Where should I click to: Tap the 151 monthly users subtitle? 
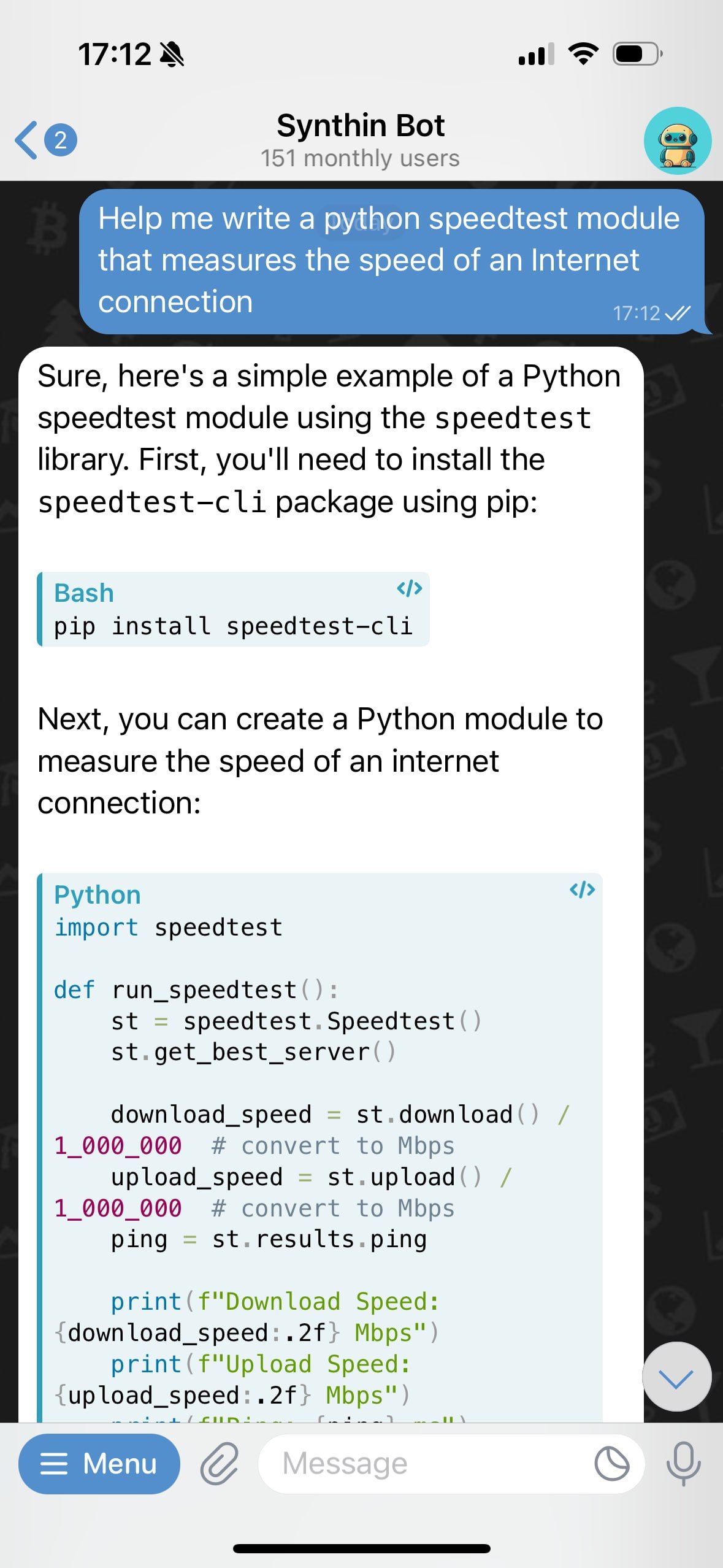click(360, 158)
